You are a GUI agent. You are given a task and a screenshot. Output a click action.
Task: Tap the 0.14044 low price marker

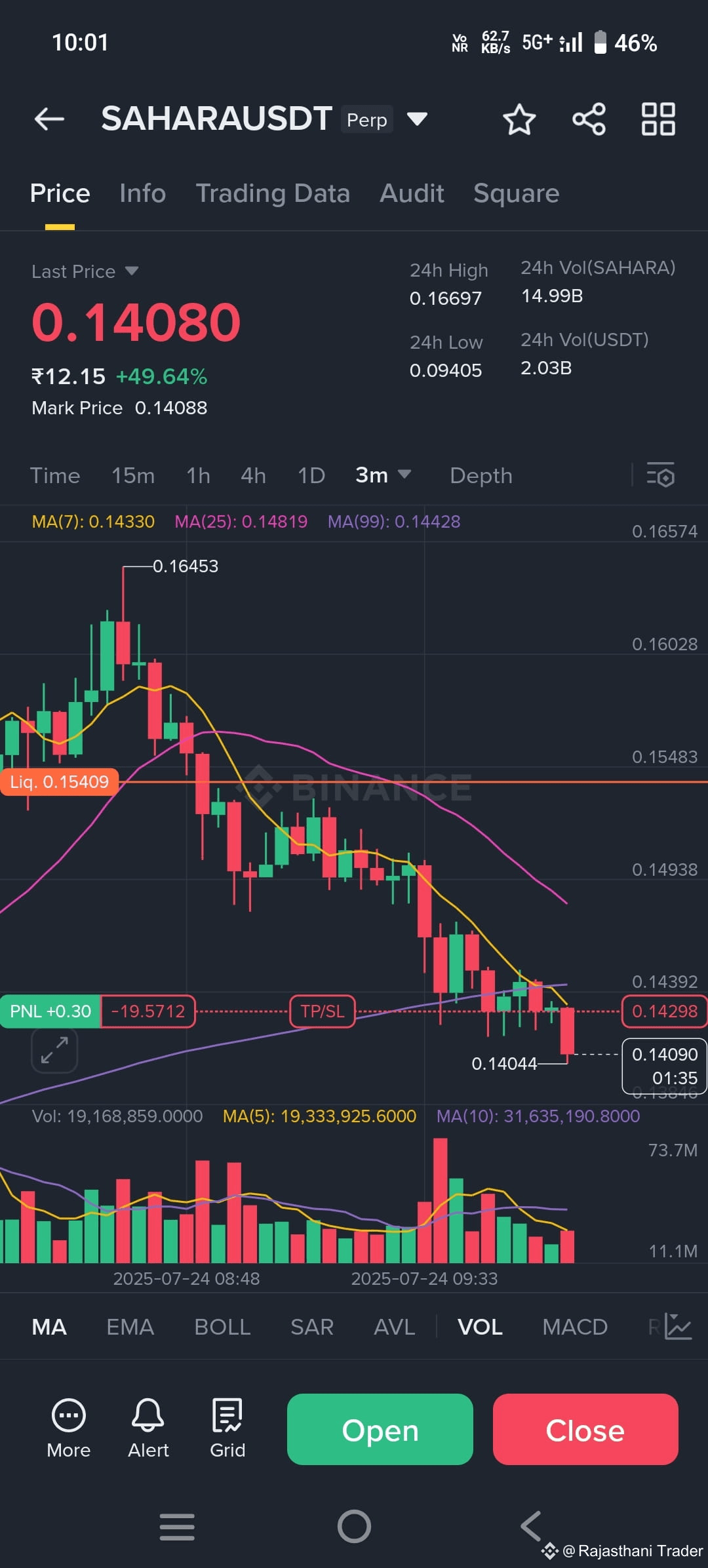click(x=504, y=1063)
